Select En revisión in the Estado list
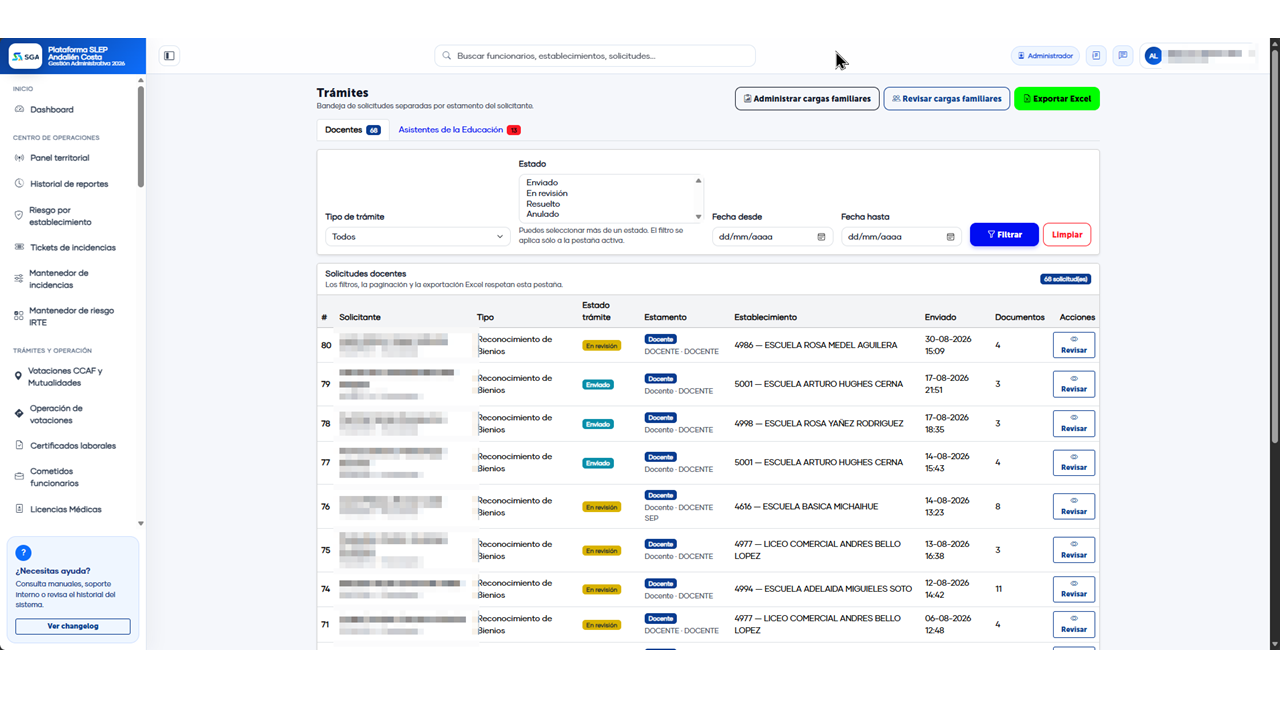This screenshot has height=720, width=1280. 547,193
